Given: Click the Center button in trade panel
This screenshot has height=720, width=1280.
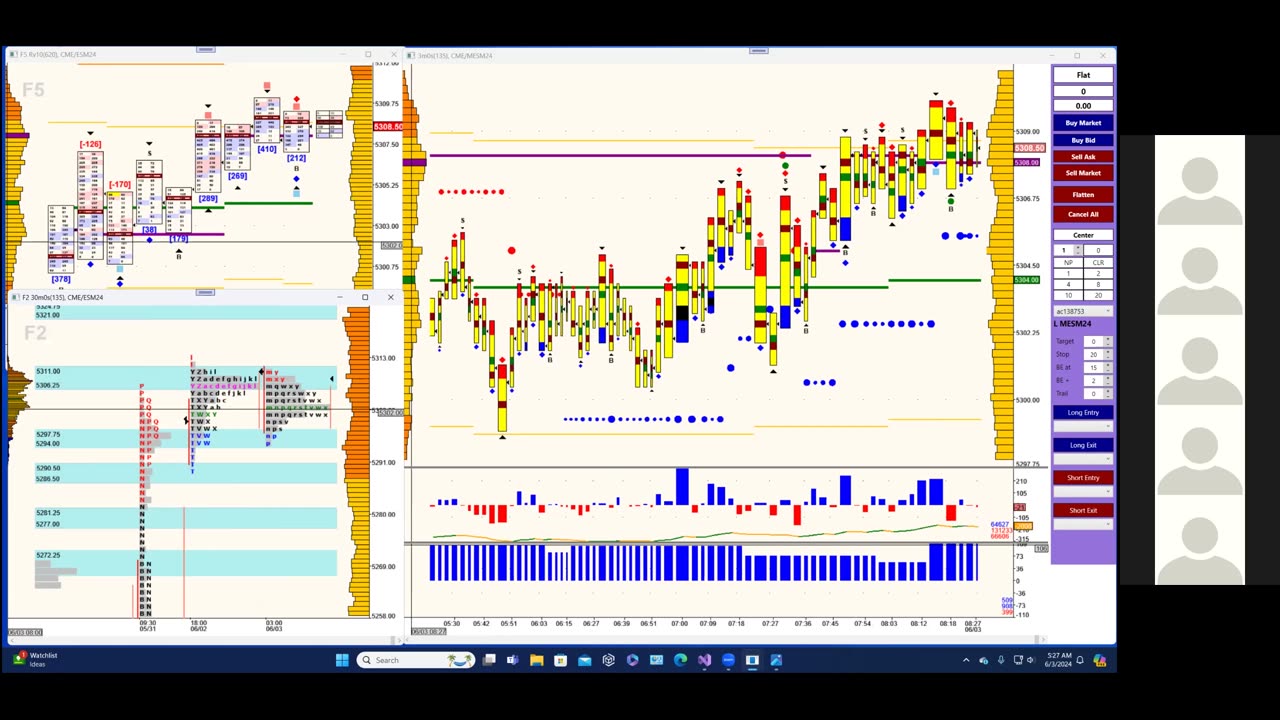Looking at the screenshot, I should click(x=1083, y=235).
